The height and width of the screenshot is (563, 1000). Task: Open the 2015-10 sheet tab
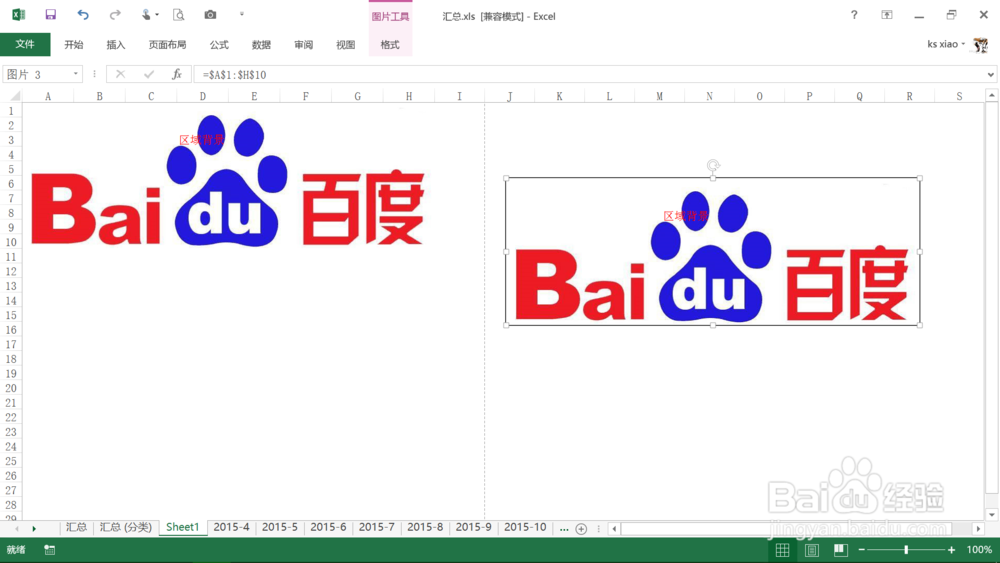526,527
